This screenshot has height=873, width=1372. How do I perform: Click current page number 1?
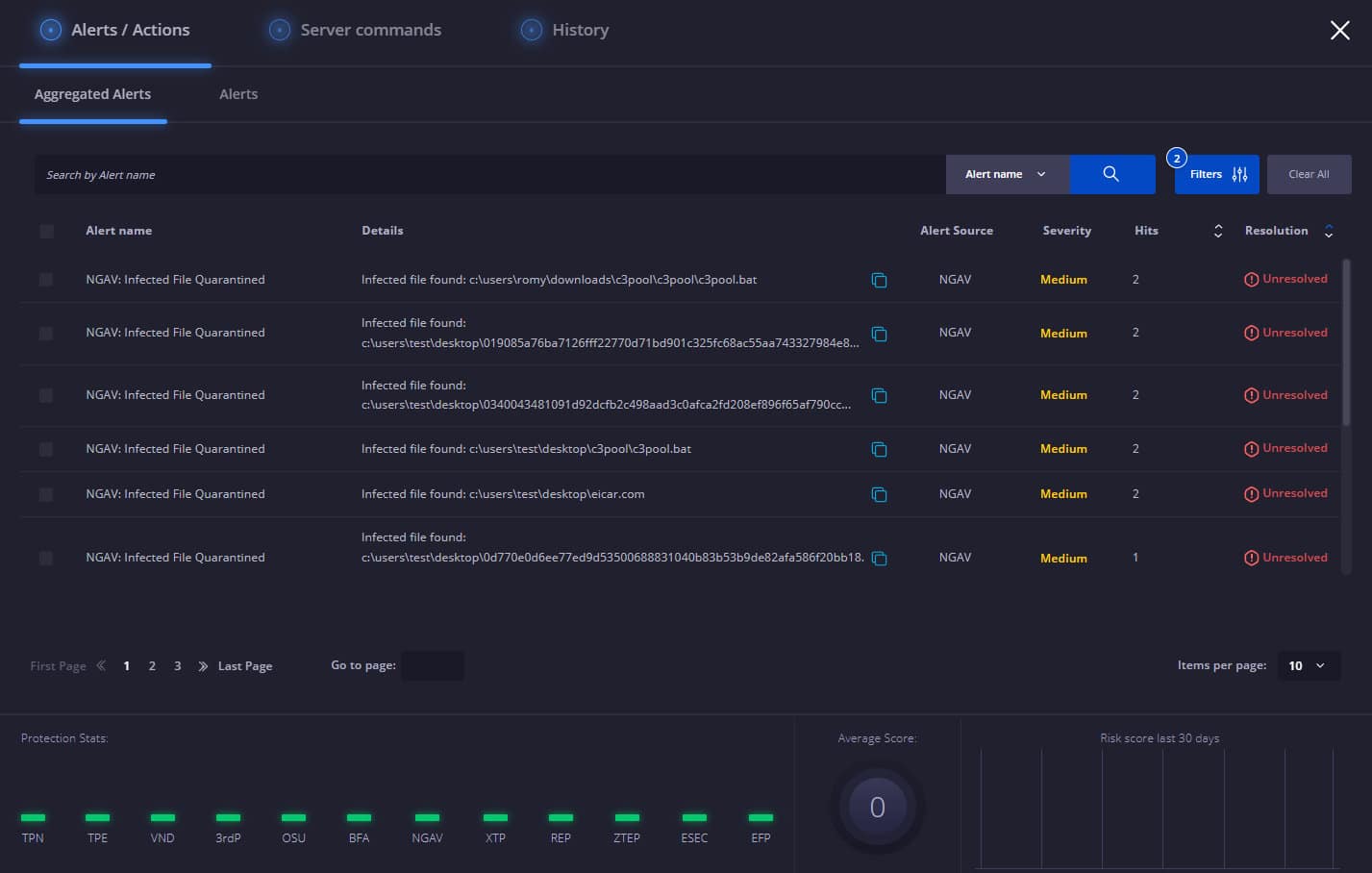127,665
